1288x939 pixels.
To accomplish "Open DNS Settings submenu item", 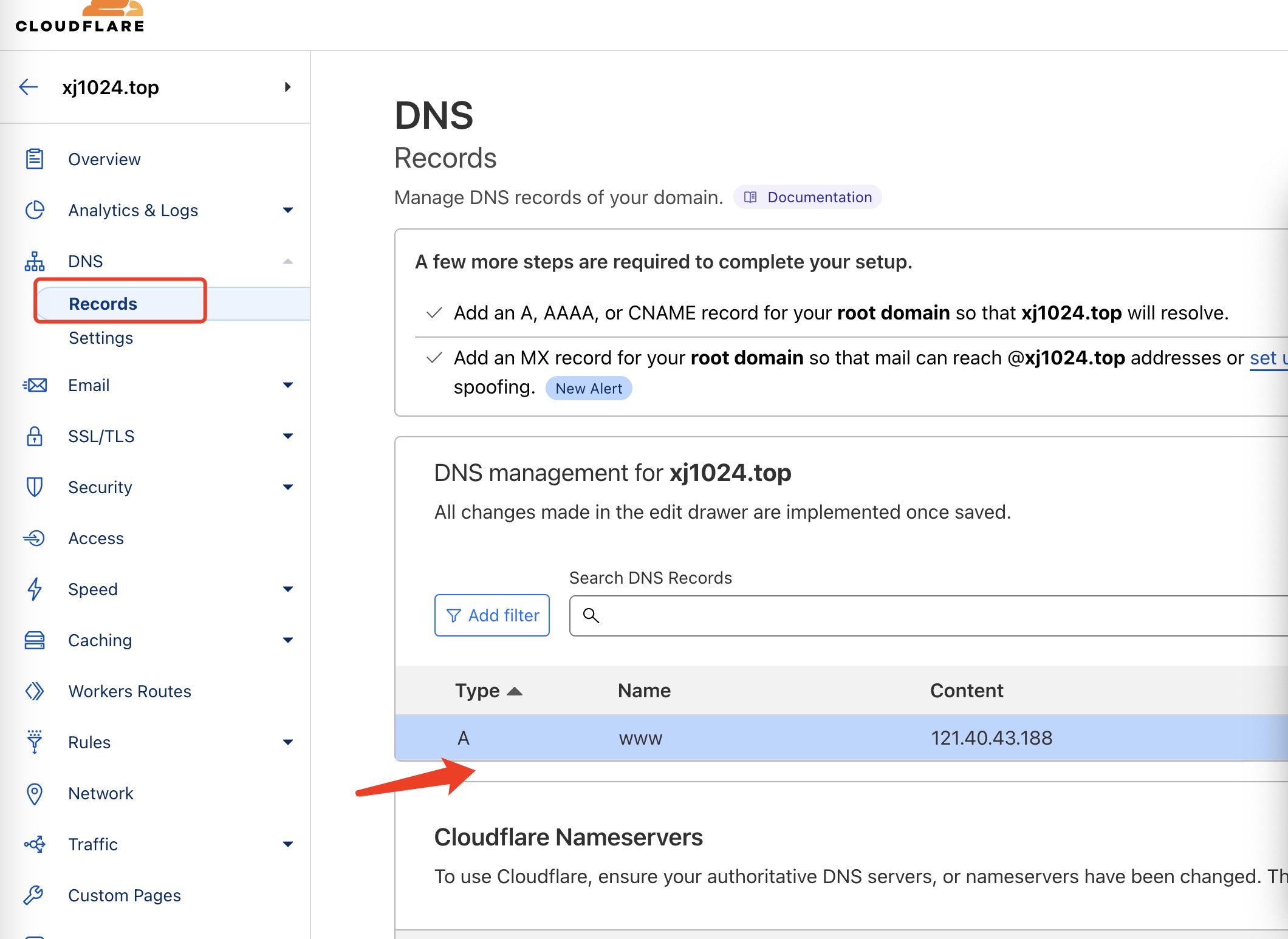I will (101, 338).
